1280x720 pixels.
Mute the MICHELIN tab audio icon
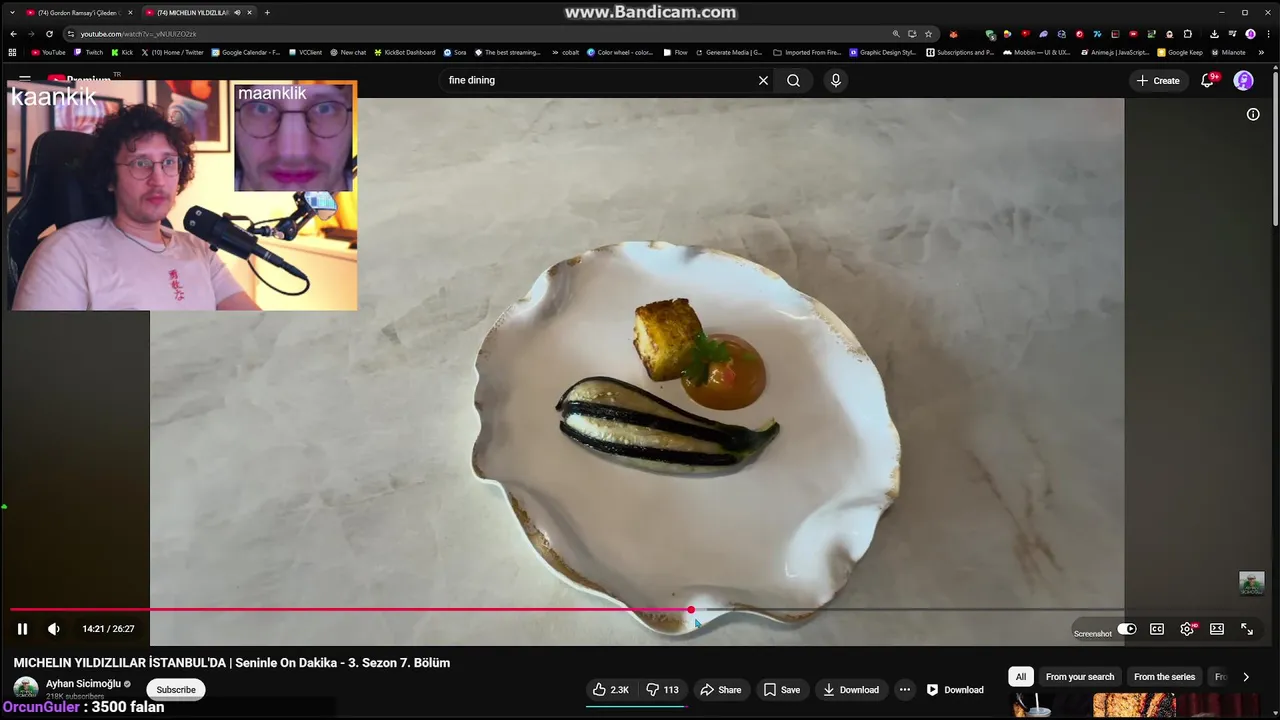(x=237, y=12)
